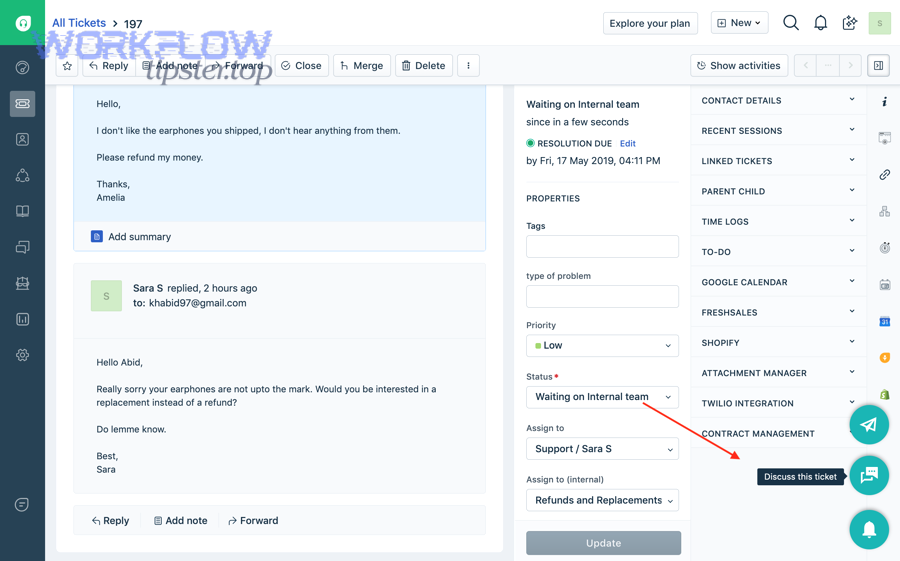The height and width of the screenshot is (561, 900).
Task: Open the user avatar S in top bar
Action: pyautogui.click(x=879, y=23)
